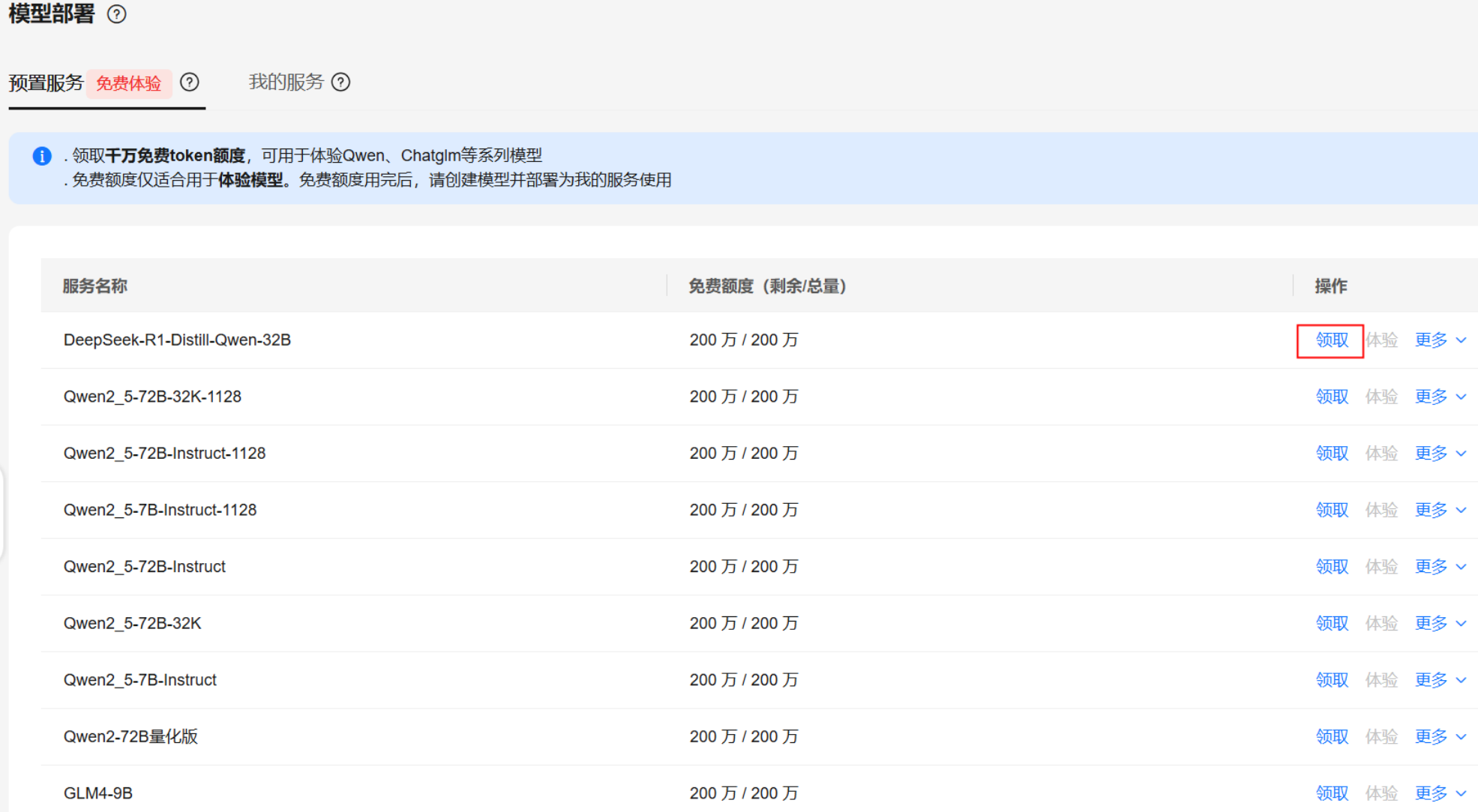Image resolution: width=1478 pixels, height=812 pixels.
Task: Expand 更多 dropdown for Qwen2_5-72B-Instruct-1128
Action: click(x=1440, y=454)
